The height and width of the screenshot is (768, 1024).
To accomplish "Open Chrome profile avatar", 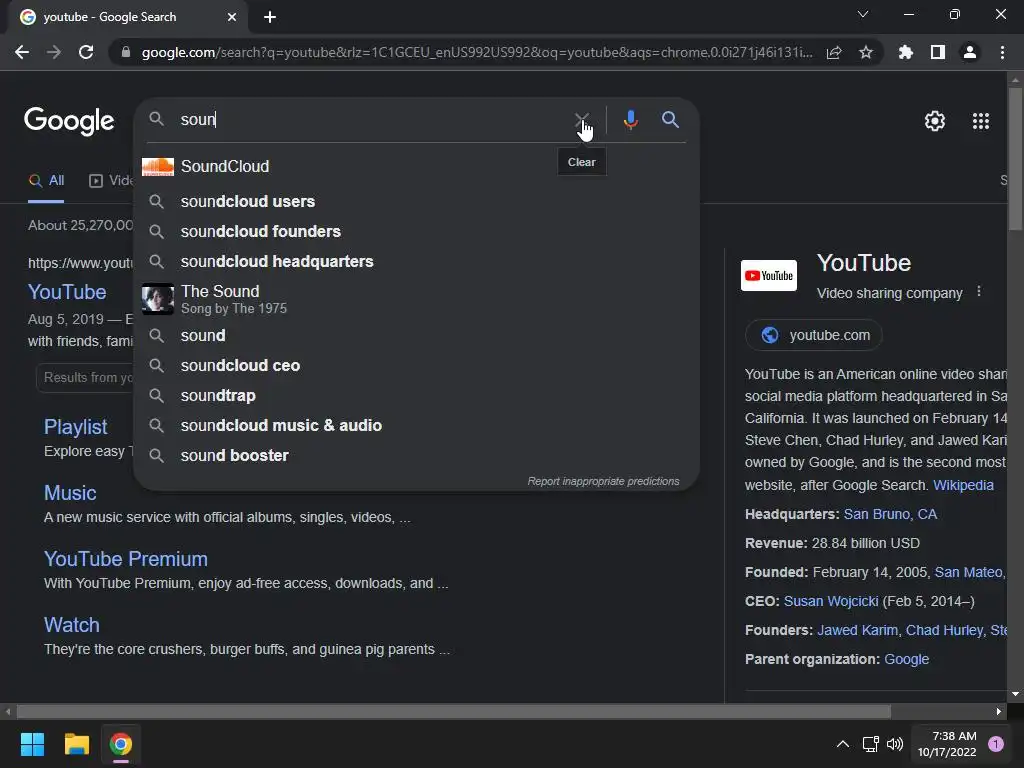I will tap(970, 52).
